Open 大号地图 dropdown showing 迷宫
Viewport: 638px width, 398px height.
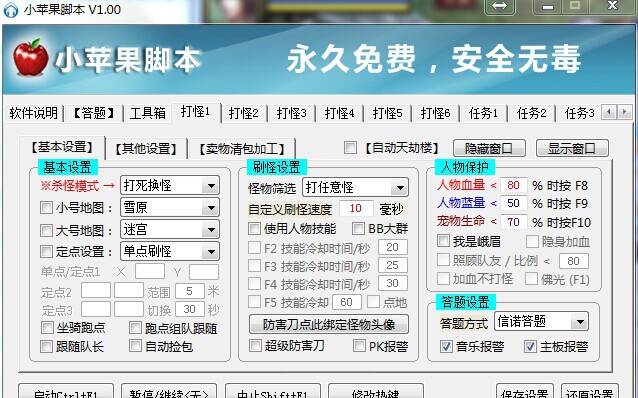tap(170, 230)
